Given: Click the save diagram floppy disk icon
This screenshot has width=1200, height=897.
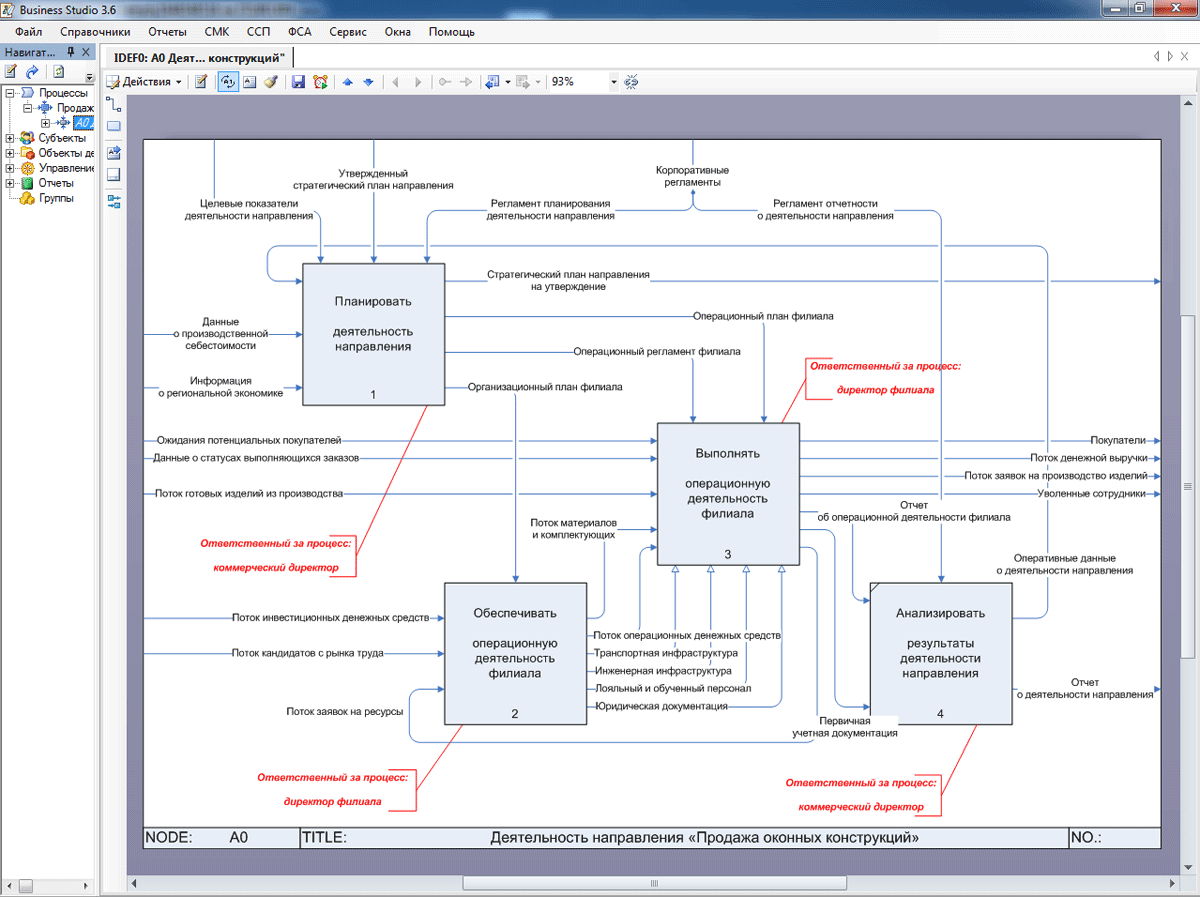Looking at the screenshot, I should tap(298, 82).
